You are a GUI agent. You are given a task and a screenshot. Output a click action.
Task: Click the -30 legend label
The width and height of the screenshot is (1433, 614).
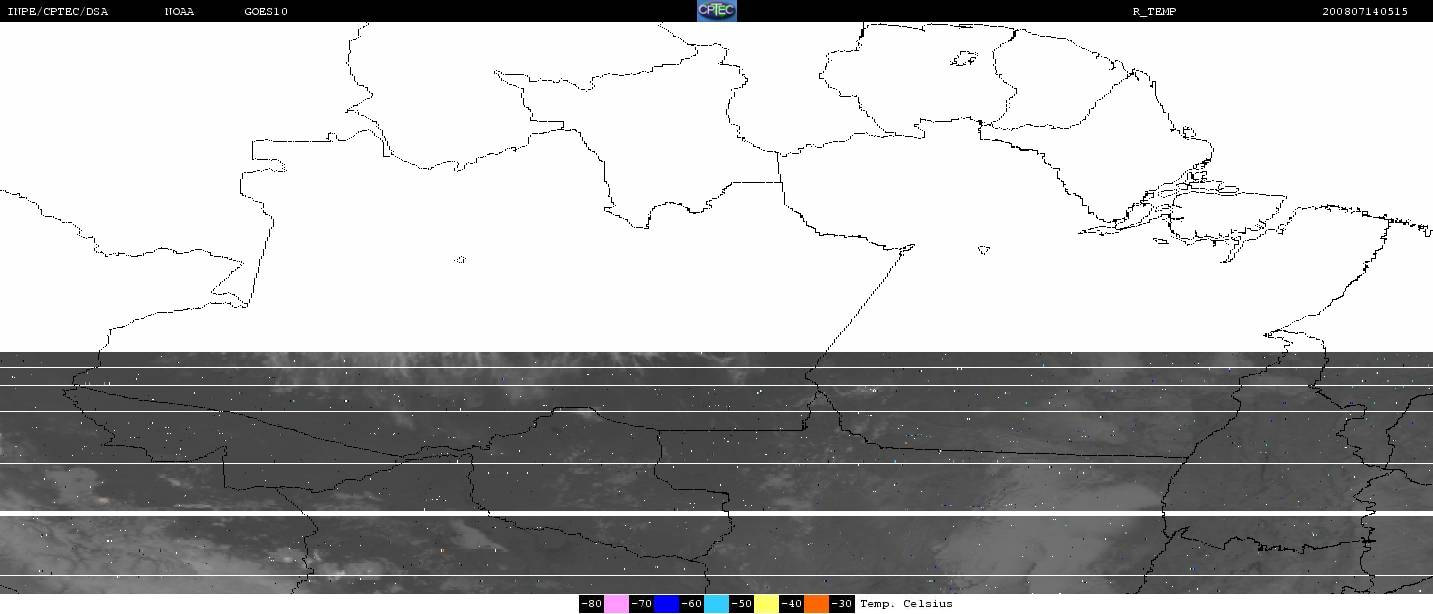(841, 604)
